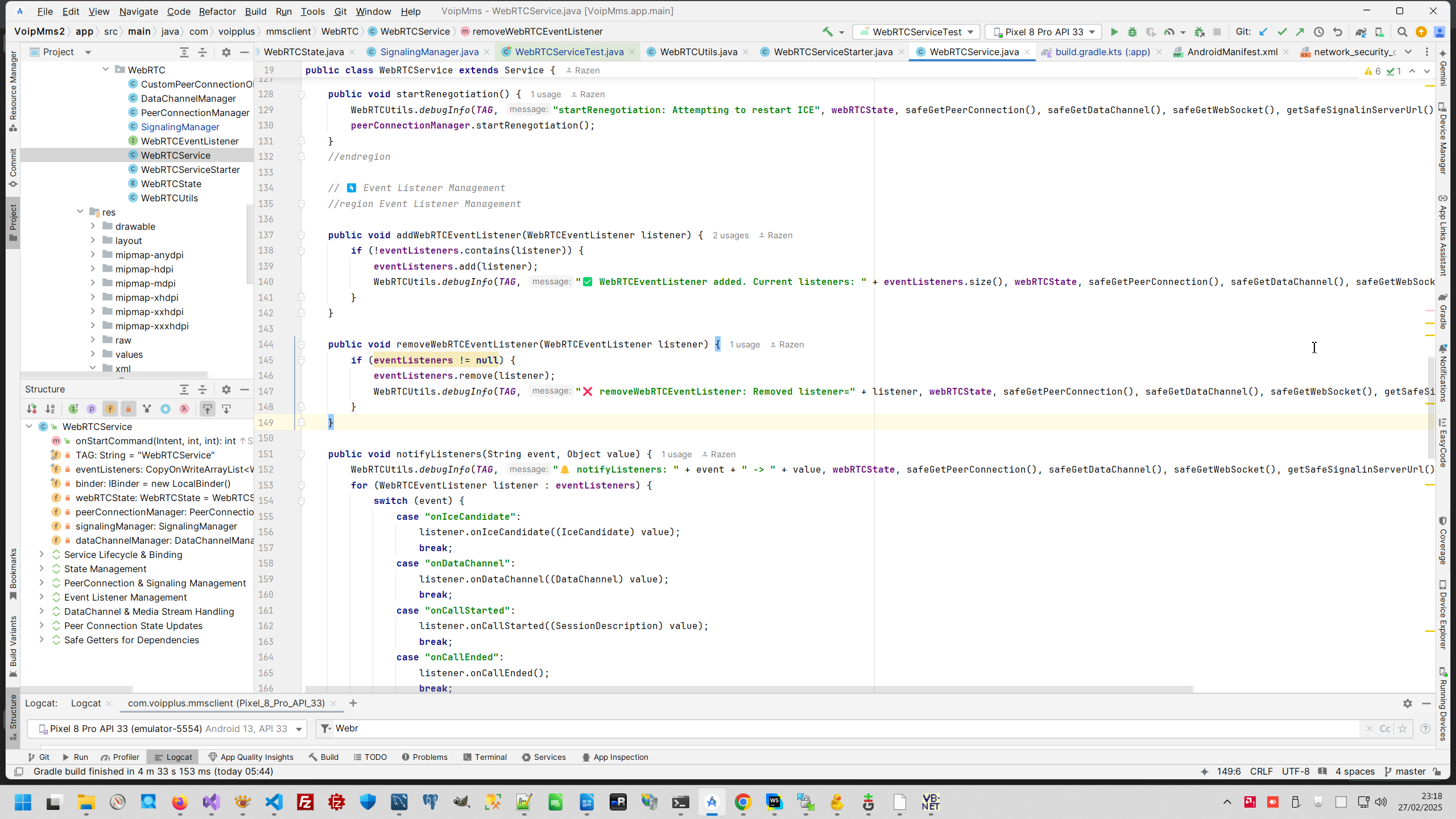Run the app with the green play button

1114,32
